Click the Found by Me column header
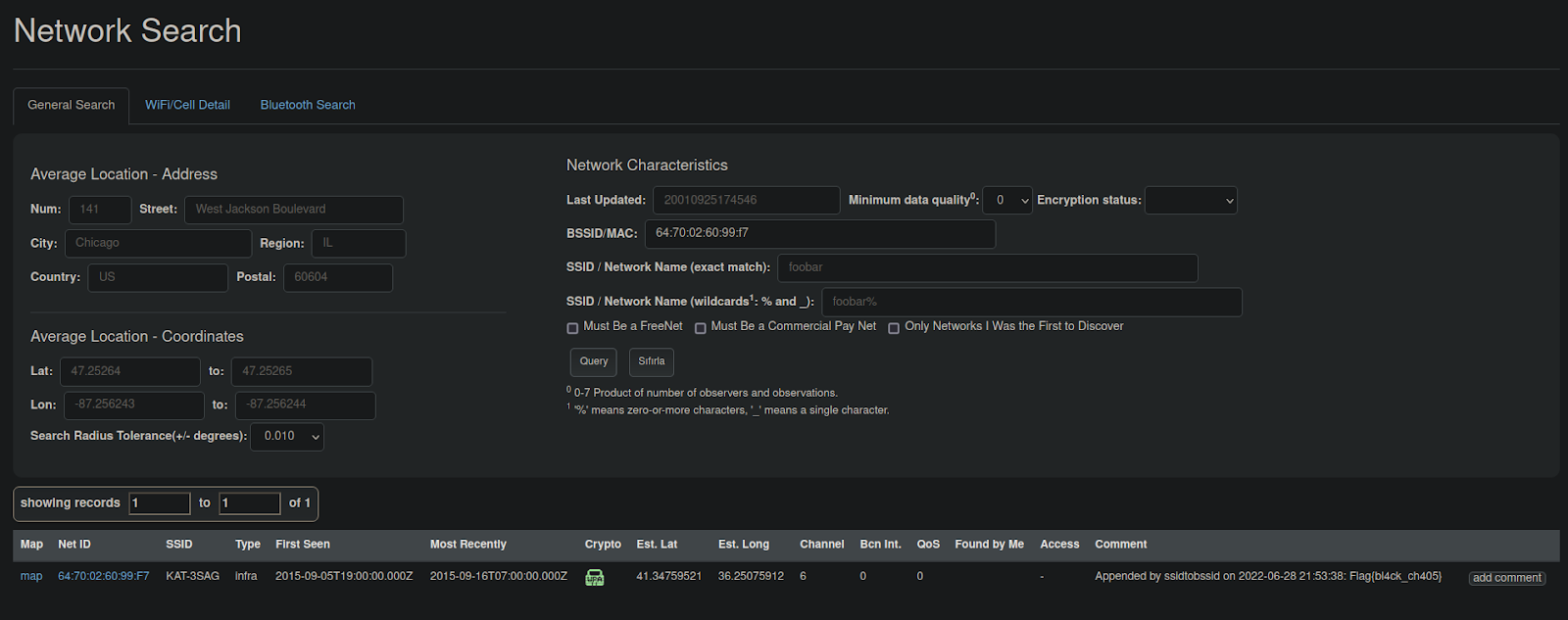Image resolution: width=1568 pixels, height=620 pixels. pos(990,545)
